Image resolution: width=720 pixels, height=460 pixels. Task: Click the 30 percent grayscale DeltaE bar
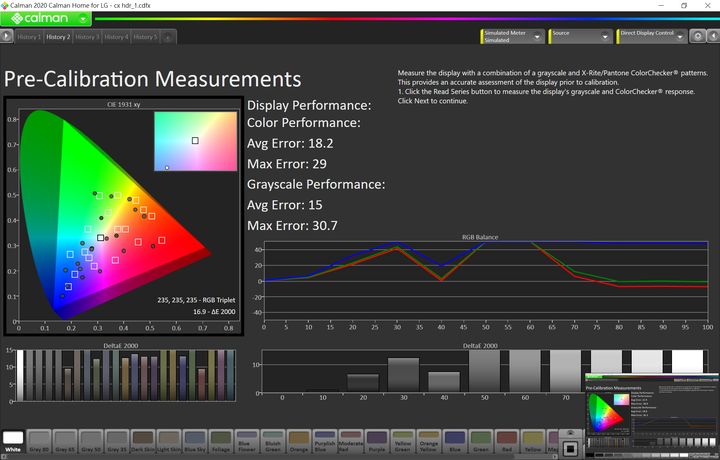tap(403, 375)
